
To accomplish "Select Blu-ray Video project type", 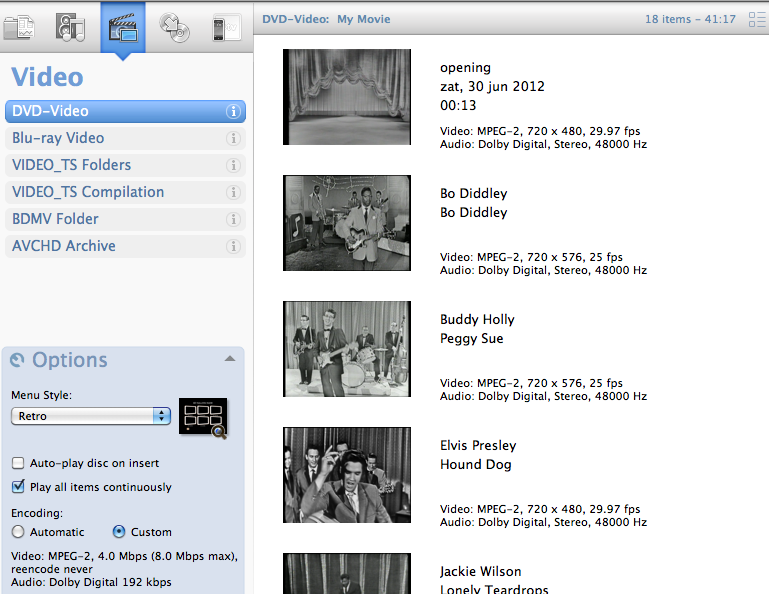I will pyautogui.click(x=125, y=138).
